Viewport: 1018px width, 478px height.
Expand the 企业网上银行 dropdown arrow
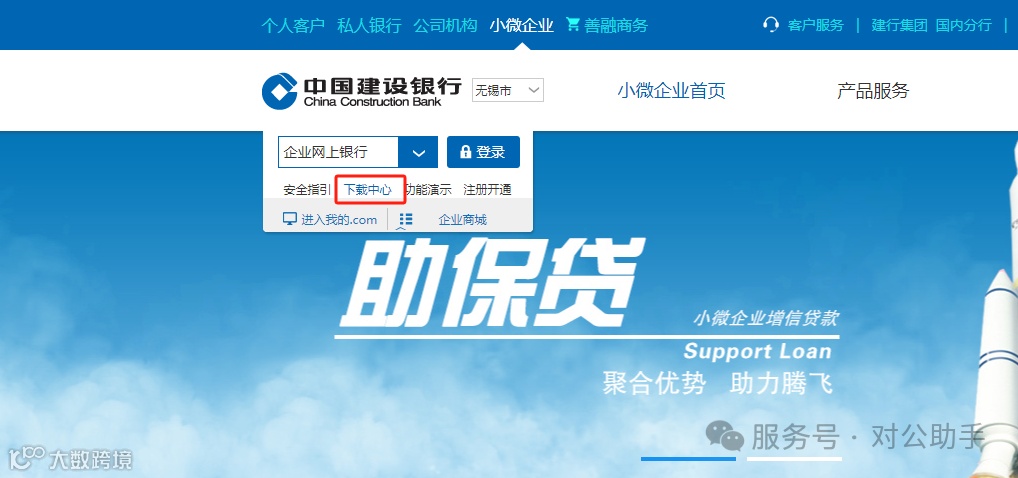click(x=419, y=153)
